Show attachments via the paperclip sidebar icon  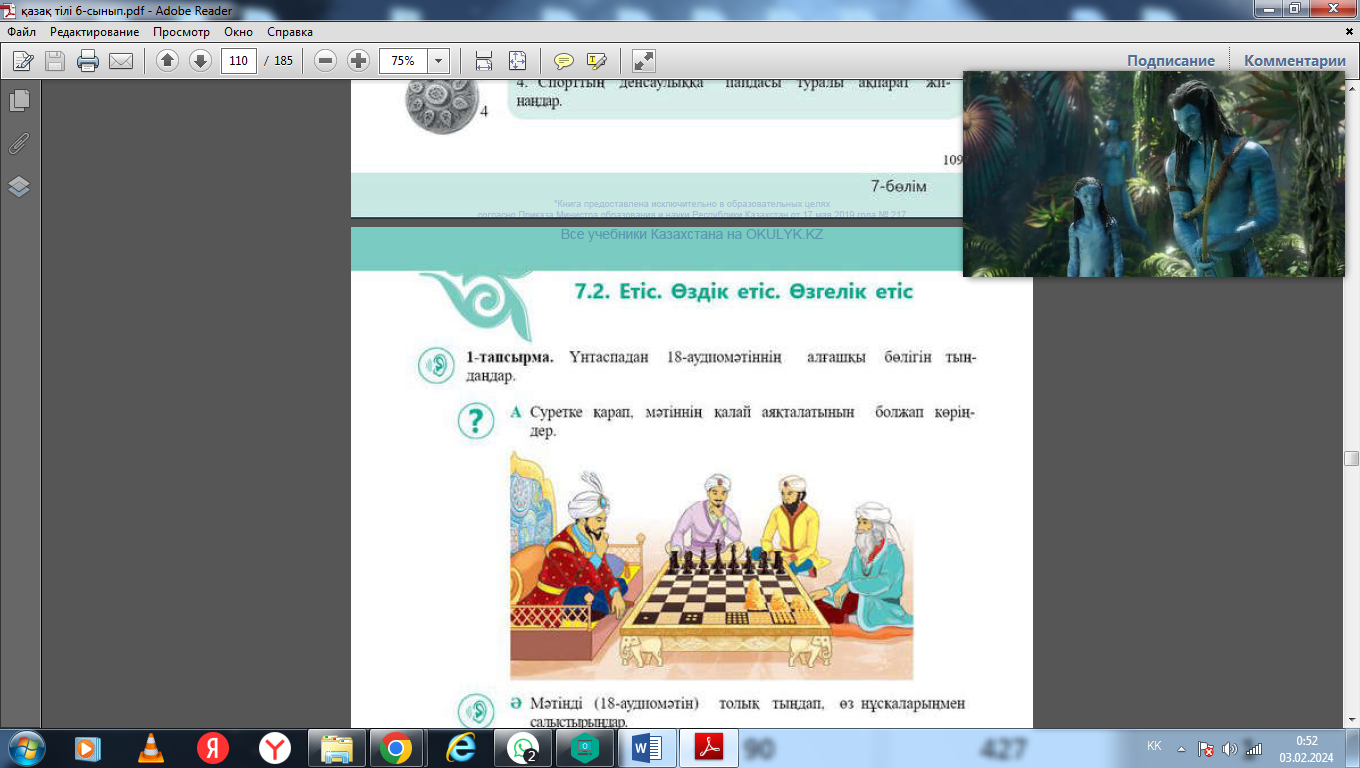(19, 144)
